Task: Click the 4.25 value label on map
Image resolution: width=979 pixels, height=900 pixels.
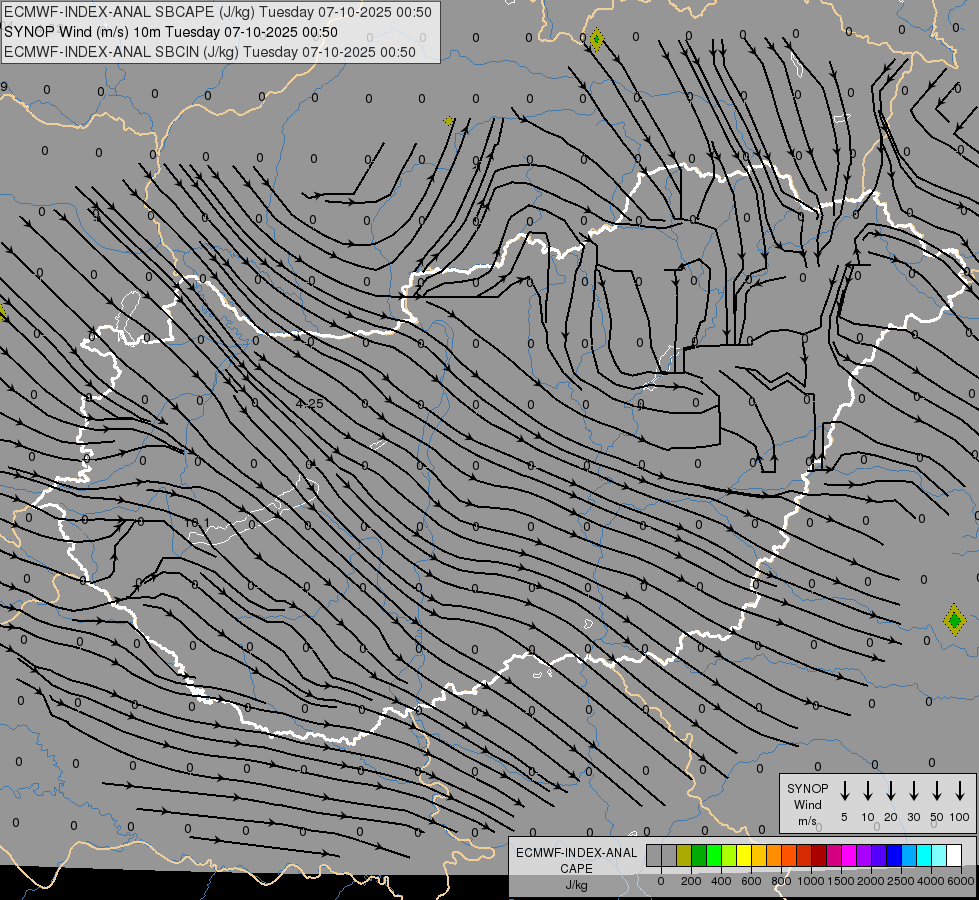Action: pyautogui.click(x=310, y=404)
